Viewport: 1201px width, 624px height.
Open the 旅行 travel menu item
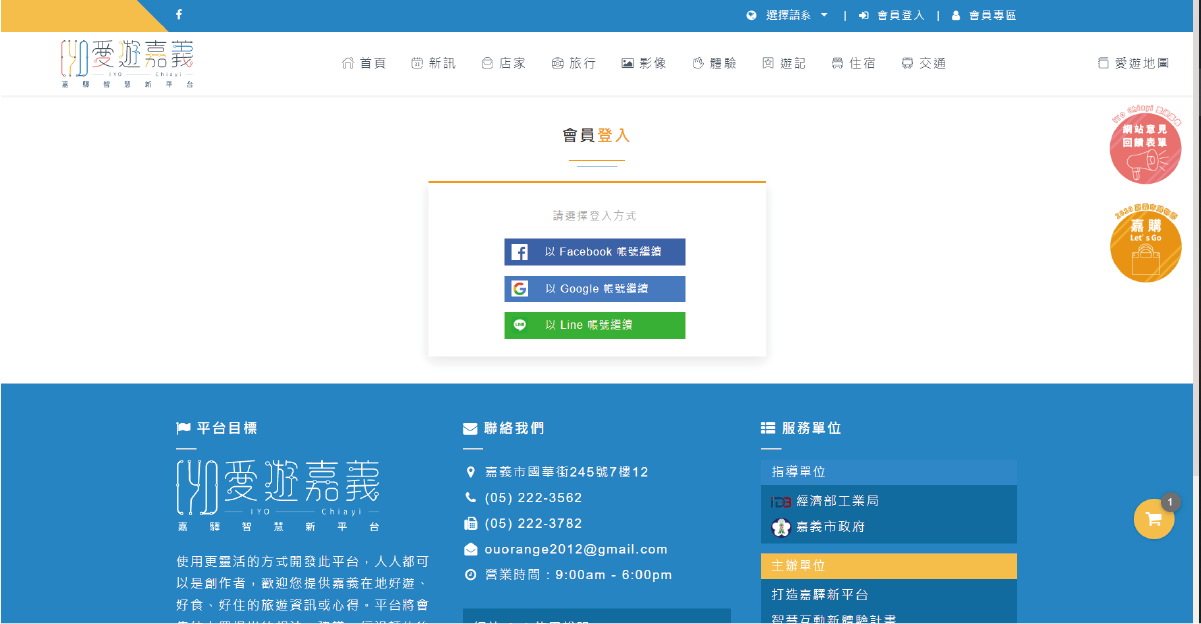573,63
